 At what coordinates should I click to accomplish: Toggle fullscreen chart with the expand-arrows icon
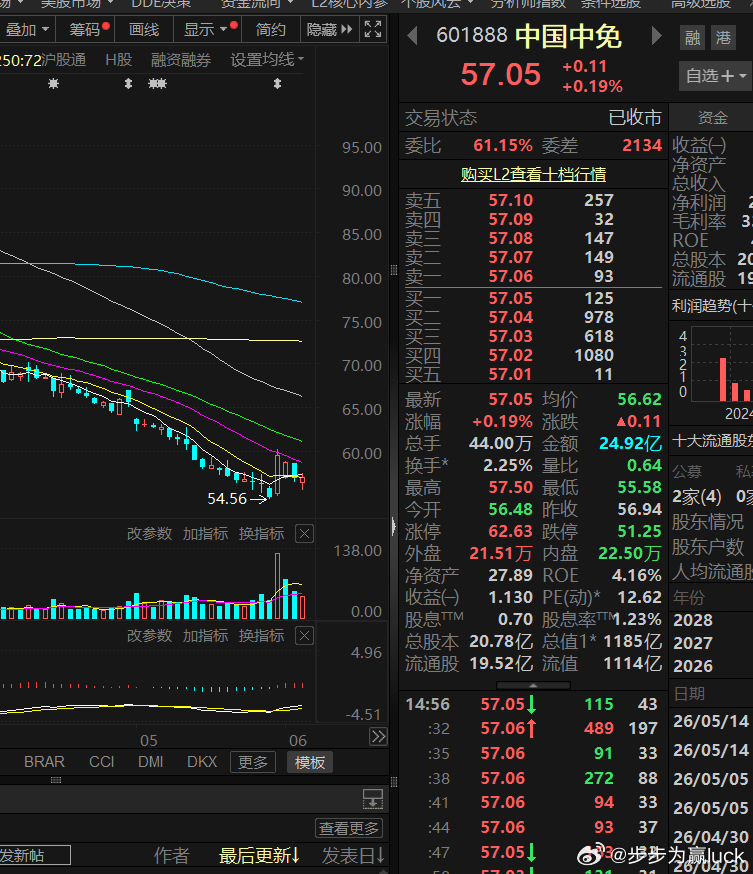[373, 29]
